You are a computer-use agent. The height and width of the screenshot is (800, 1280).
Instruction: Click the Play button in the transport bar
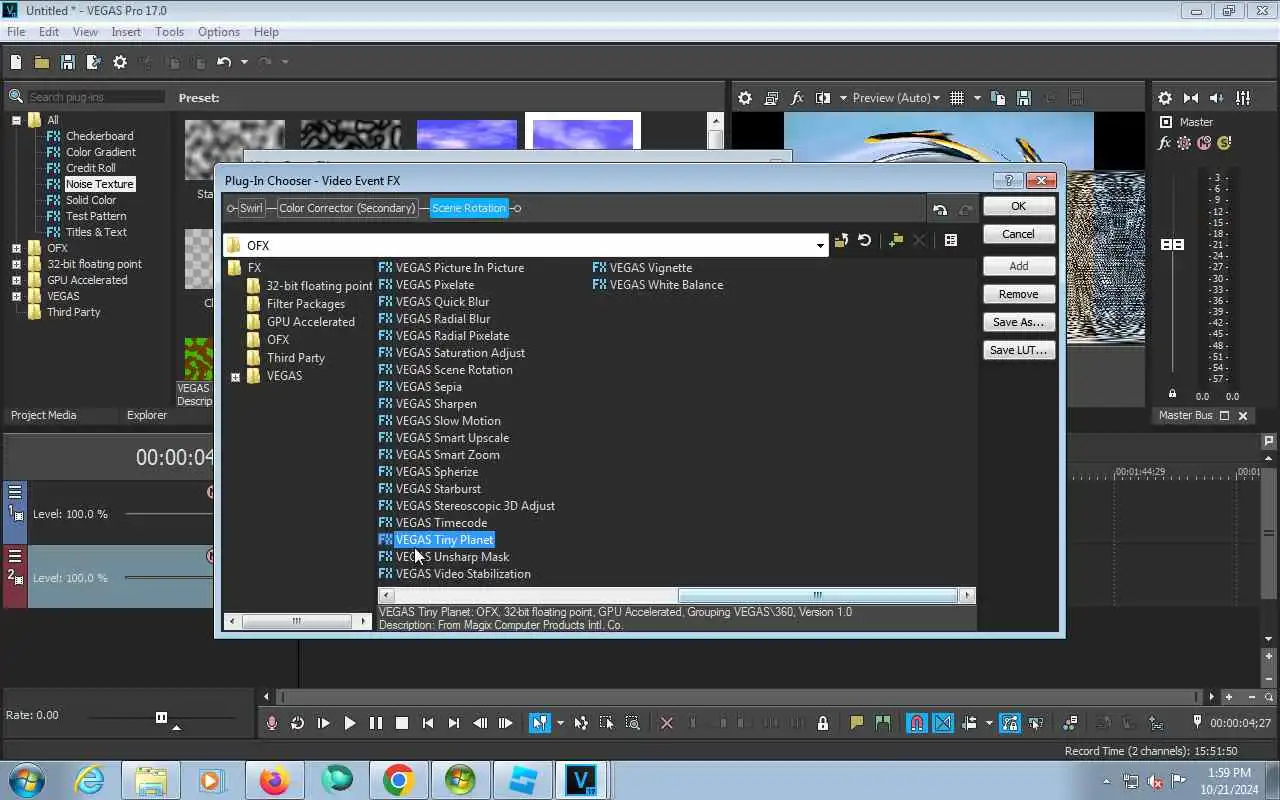coord(349,723)
